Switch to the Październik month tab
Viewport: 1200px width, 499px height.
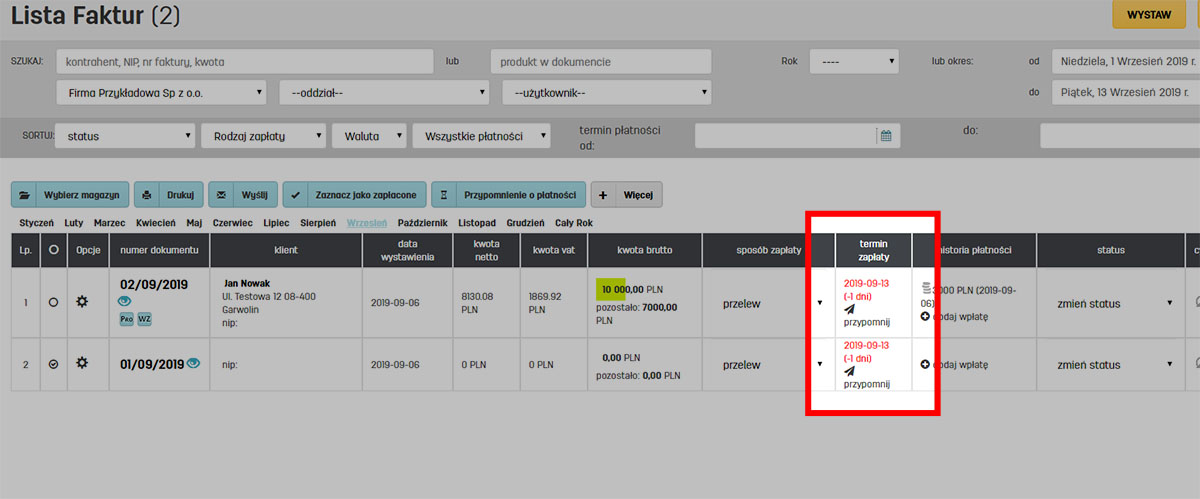point(424,222)
